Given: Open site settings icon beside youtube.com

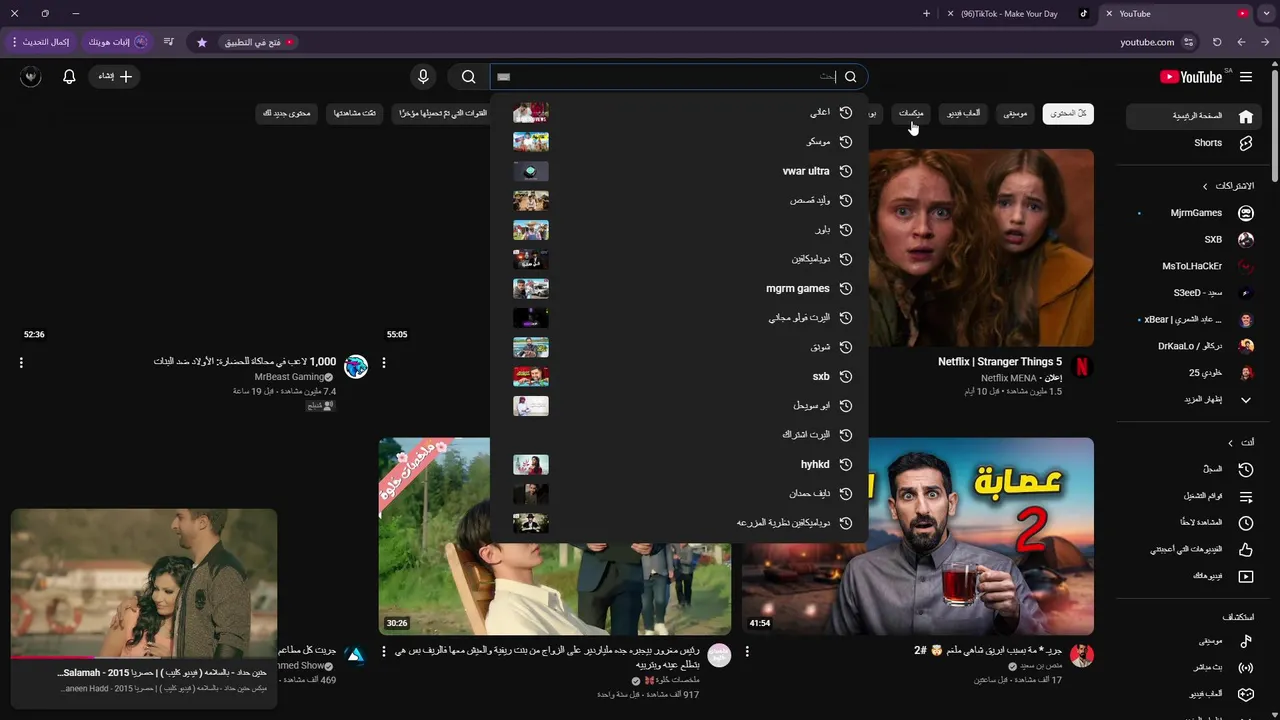Looking at the screenshot, I should coord(1188,42).
